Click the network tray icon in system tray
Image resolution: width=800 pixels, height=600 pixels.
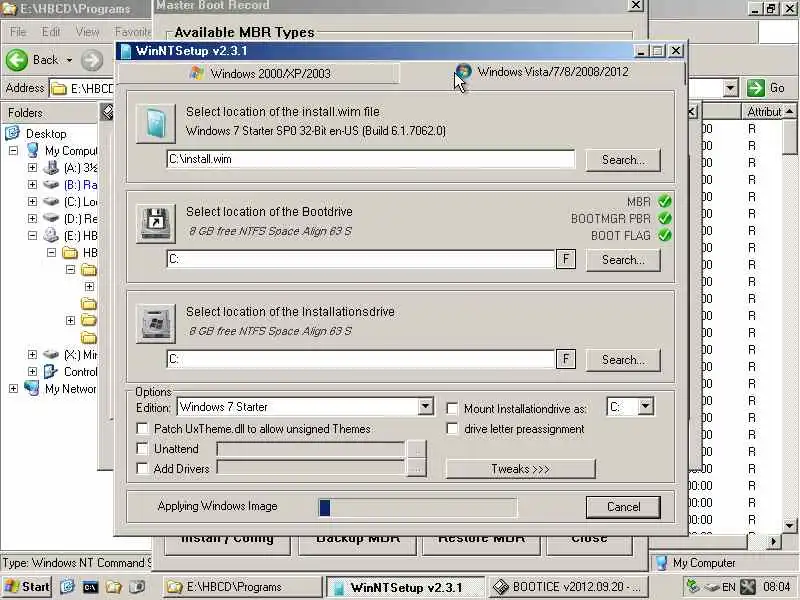tap(693, 587)
